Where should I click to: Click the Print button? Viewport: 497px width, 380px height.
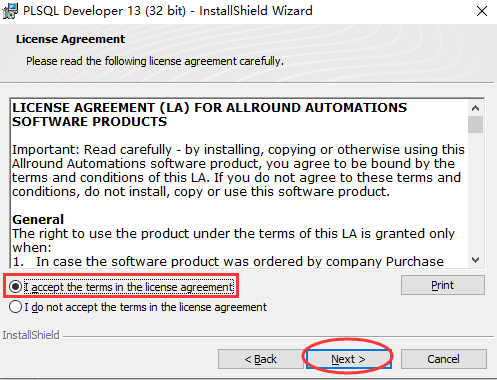[443, 285]
